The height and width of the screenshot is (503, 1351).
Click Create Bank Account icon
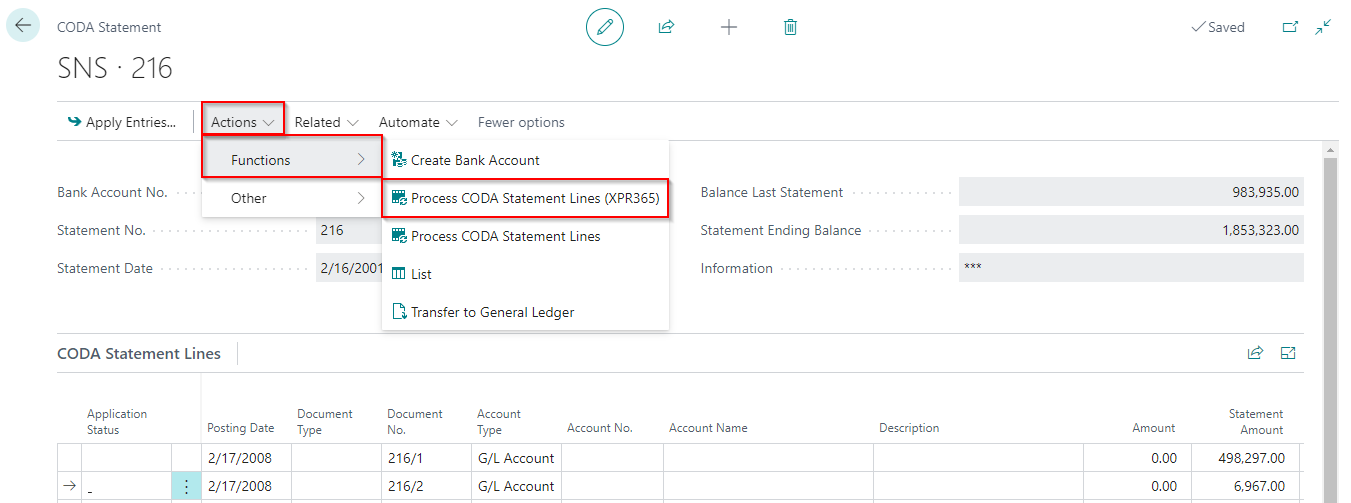pyautogui.click(x=399, y=160)
